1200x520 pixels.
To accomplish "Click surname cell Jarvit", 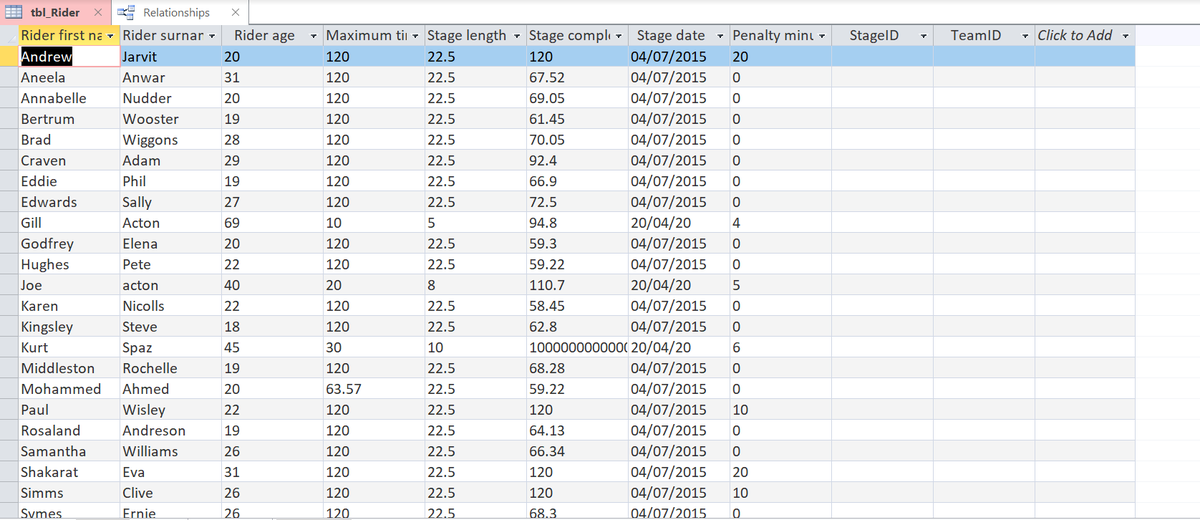I will [170, 56].
